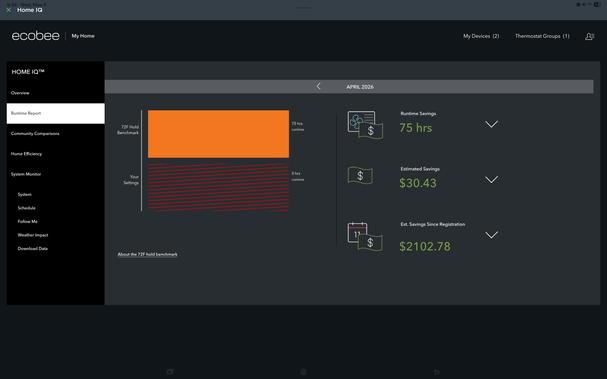Screen dimensions: 607x379
Task: Select Overview in Home IQ sidebar
Action: click(x=20, y=93)
